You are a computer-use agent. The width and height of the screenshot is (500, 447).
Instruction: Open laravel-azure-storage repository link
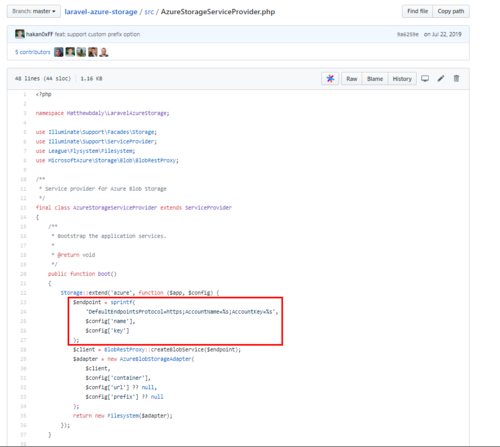[x=101, y=12]
